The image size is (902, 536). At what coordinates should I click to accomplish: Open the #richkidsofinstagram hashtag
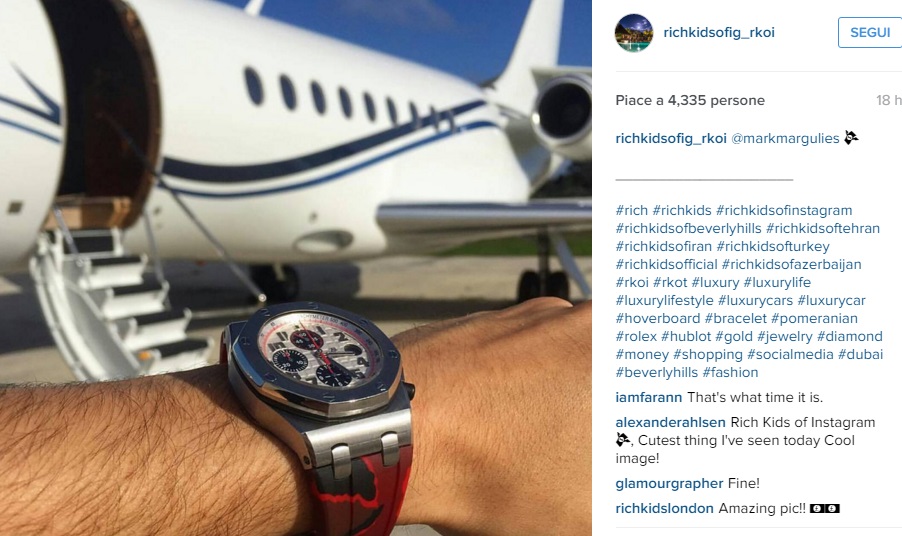tap(783, 210)
